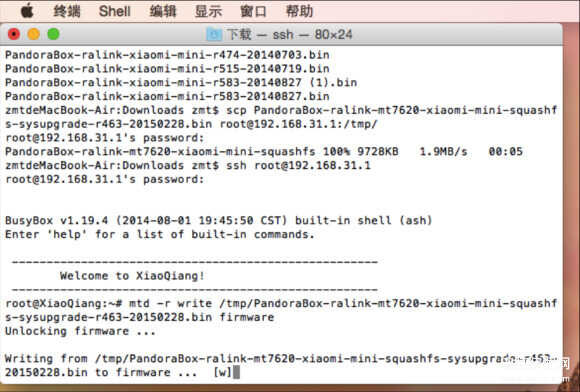
Task: Click PandoraBox-ralink-xiaomi-mini-r474-20140703.bin filename
Action: tap(167, 55)
